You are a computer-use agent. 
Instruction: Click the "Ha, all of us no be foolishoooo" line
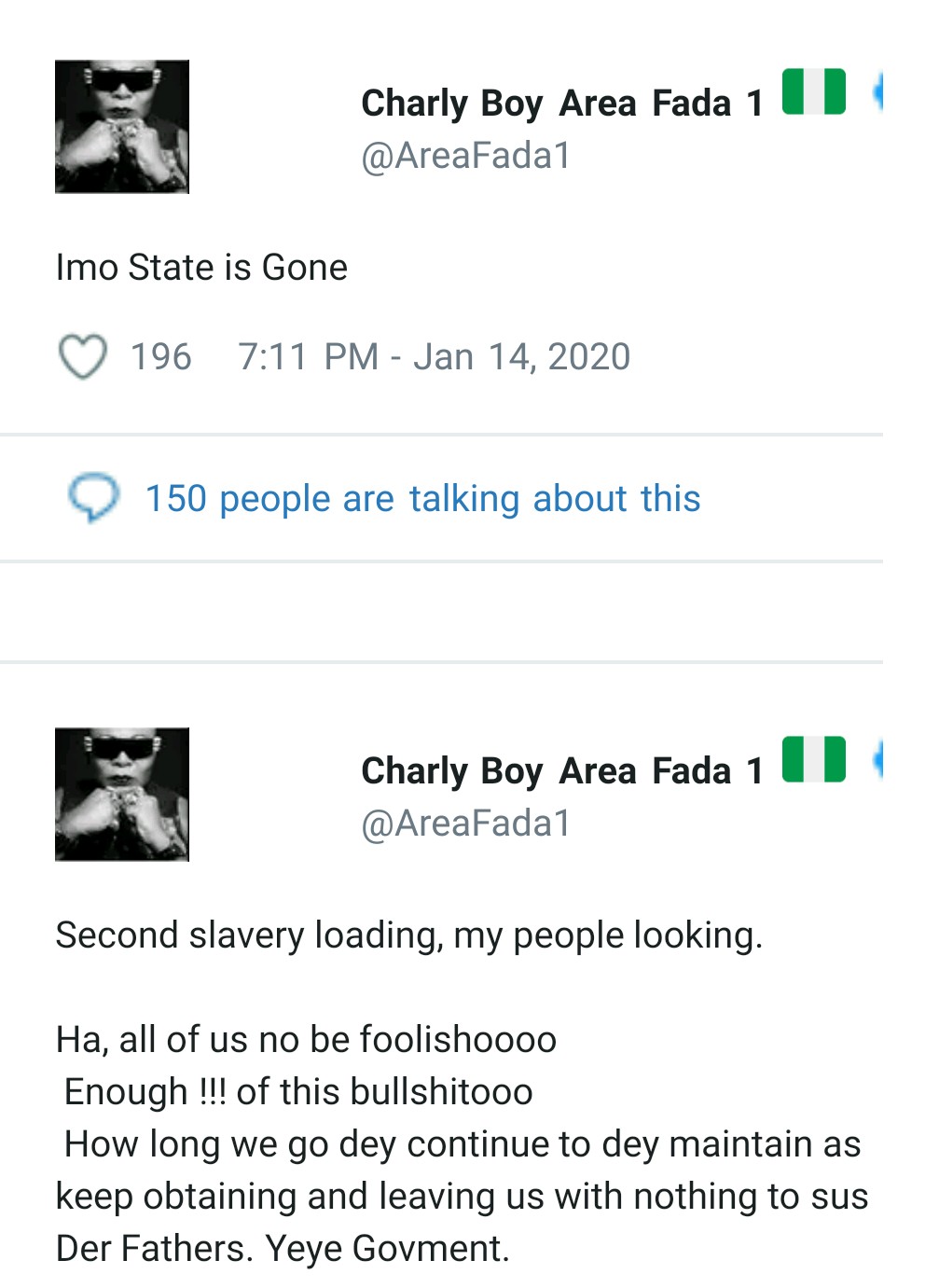[306, 1040]
